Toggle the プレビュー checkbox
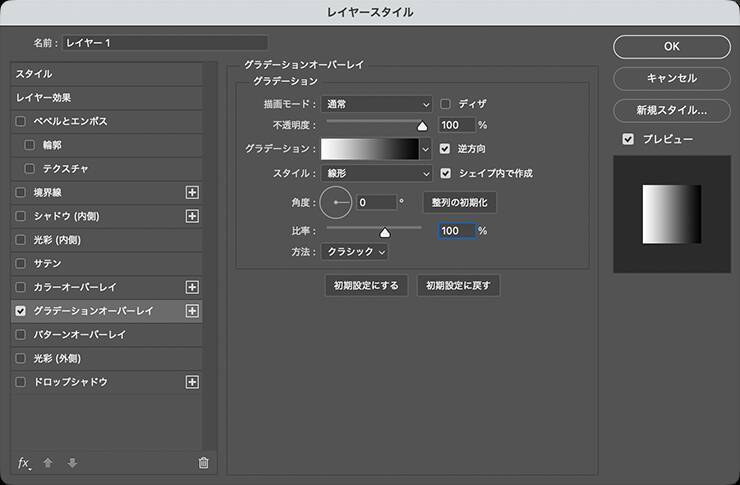The width and height of the screenshot is (740, 485). (628, 139)
